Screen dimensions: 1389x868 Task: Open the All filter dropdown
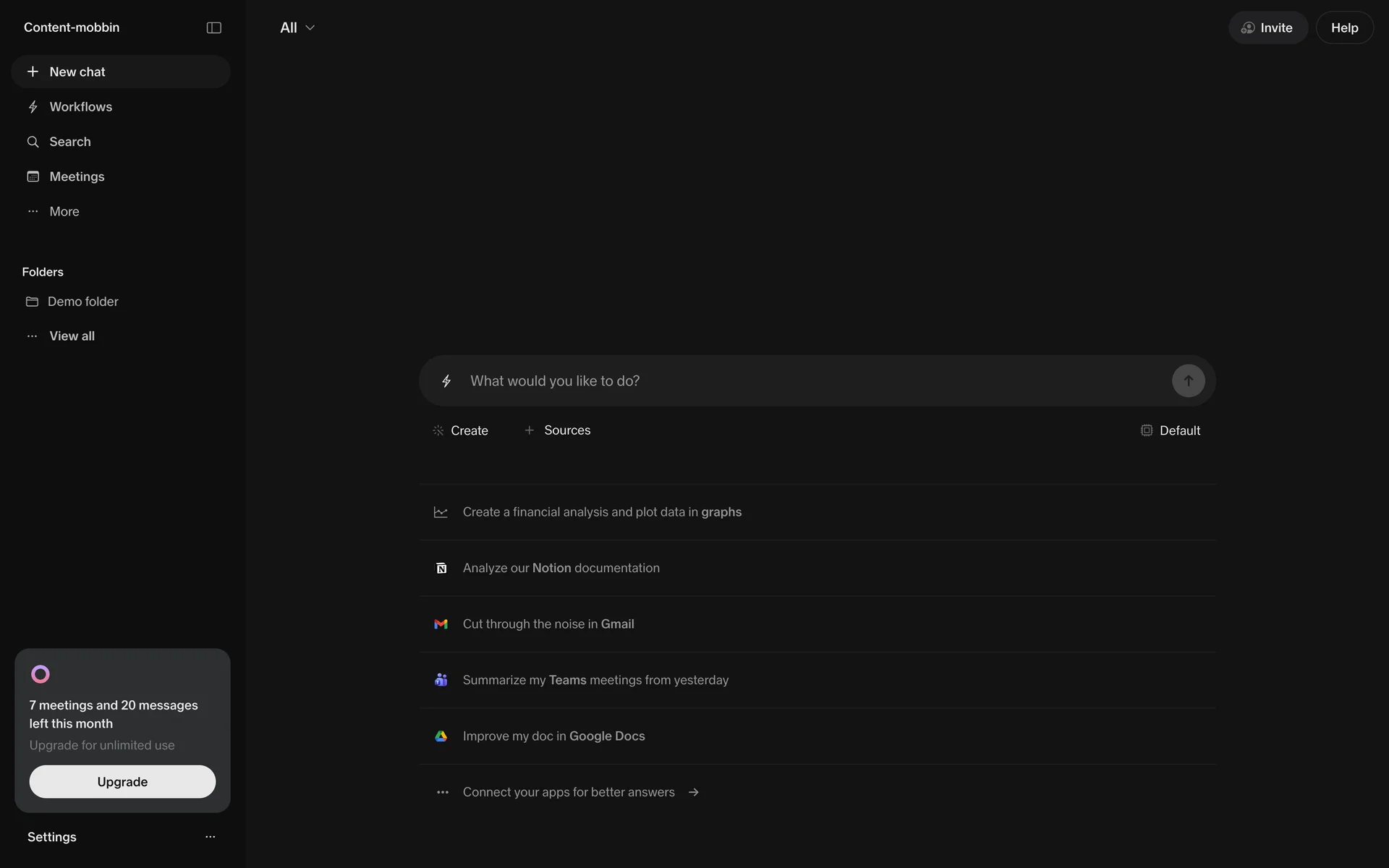pos(297,27)
